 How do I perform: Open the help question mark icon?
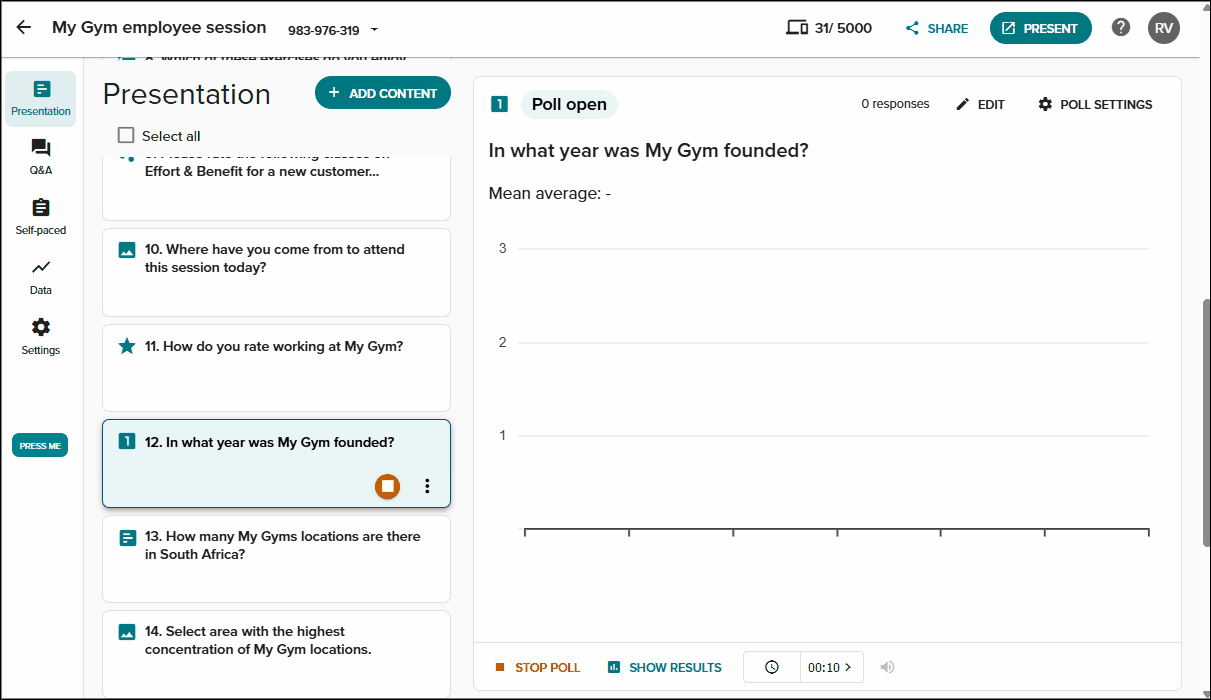point(1121,28)
